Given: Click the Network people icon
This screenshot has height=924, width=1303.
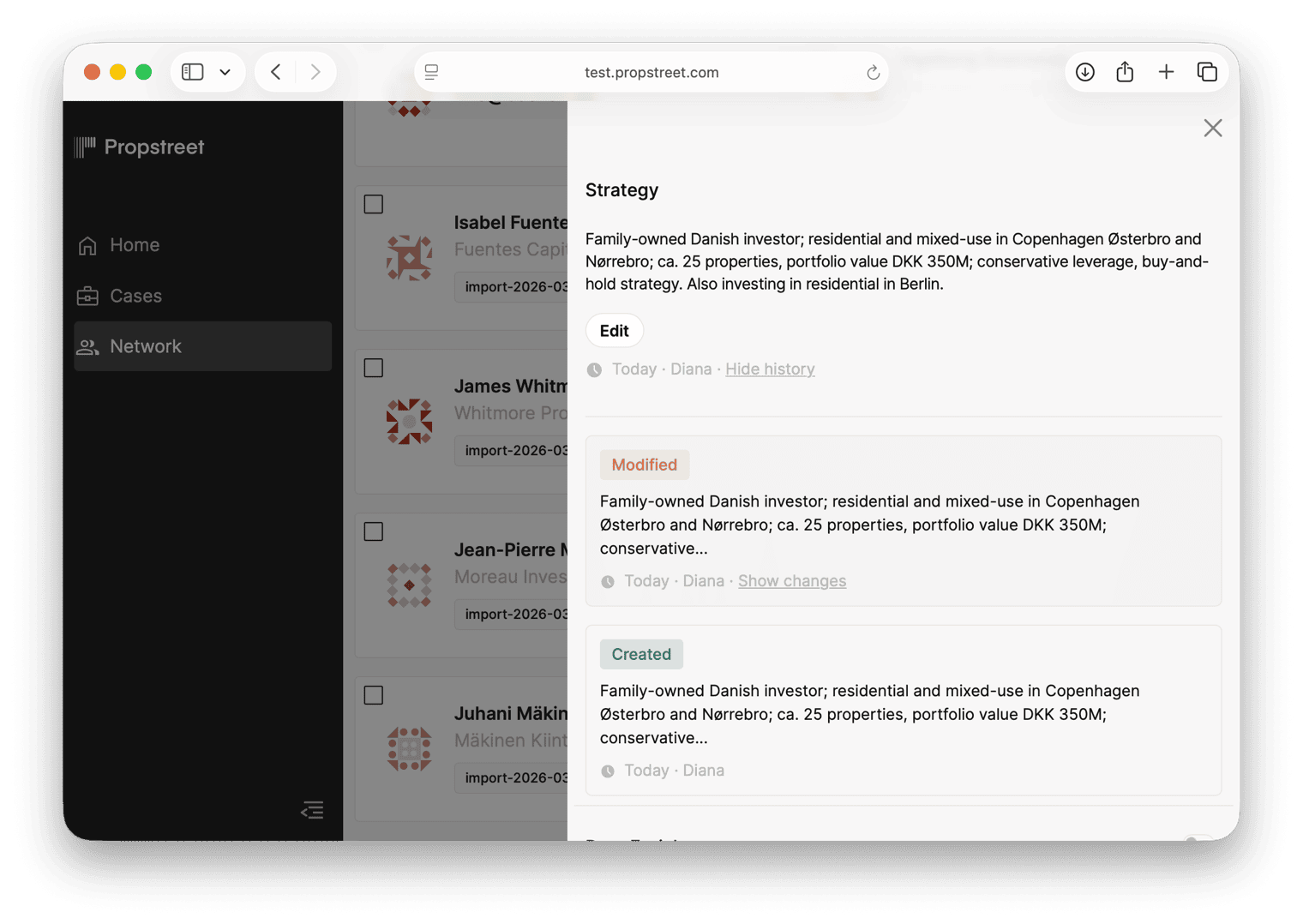Looking at the screenshot, I should pos(87,347).
